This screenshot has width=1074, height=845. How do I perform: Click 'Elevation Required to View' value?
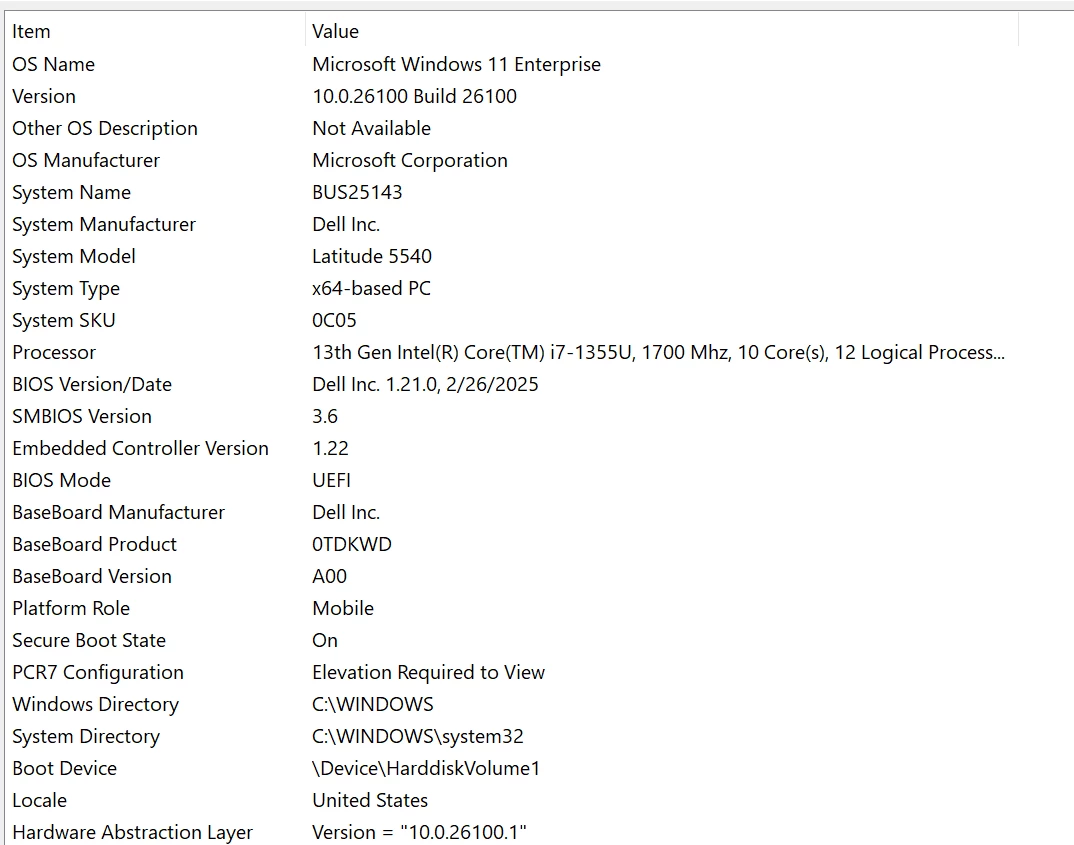click(x=428, y=672)
